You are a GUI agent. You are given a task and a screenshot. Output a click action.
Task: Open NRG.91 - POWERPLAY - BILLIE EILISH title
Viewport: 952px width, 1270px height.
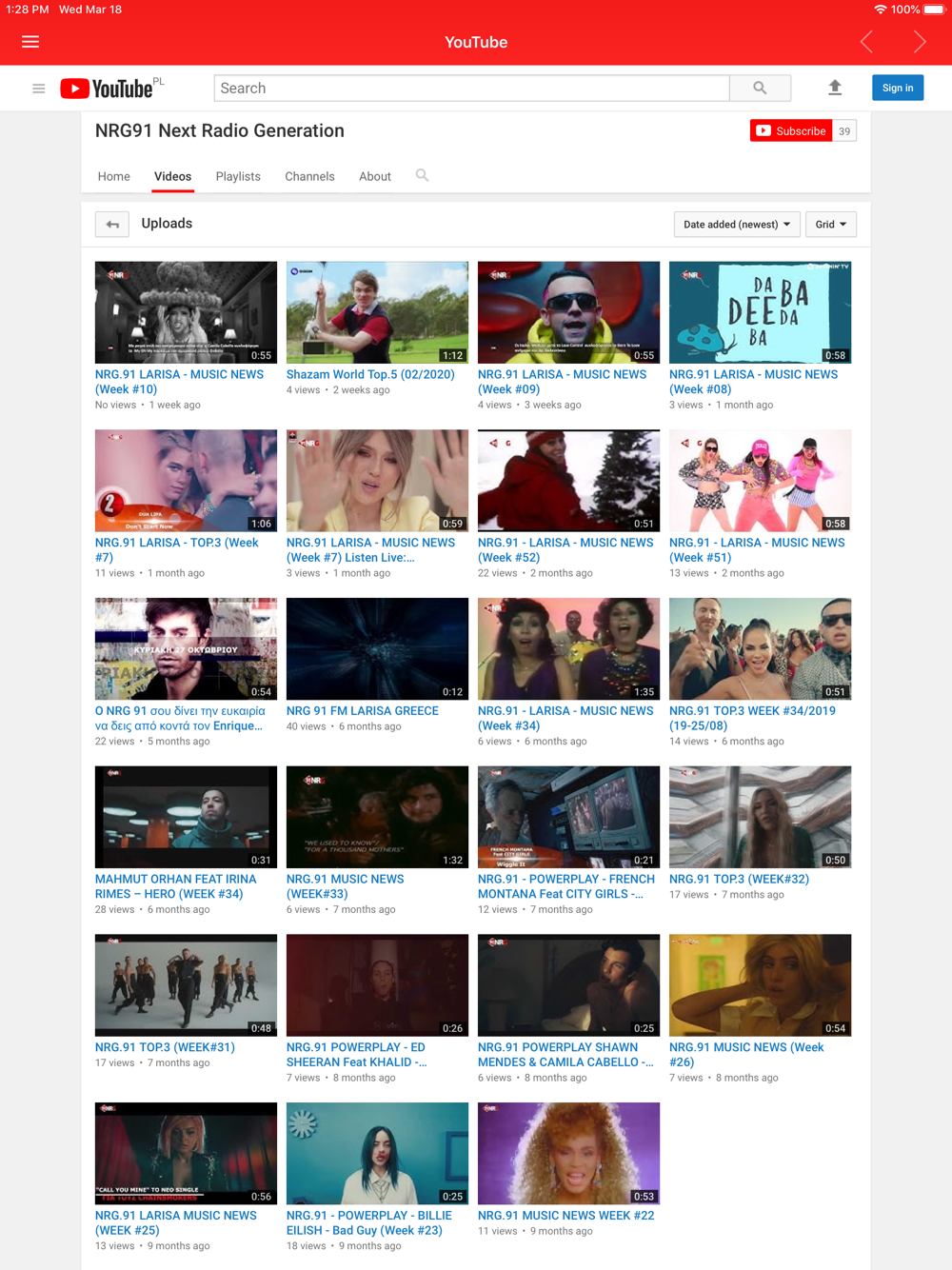369,1223
